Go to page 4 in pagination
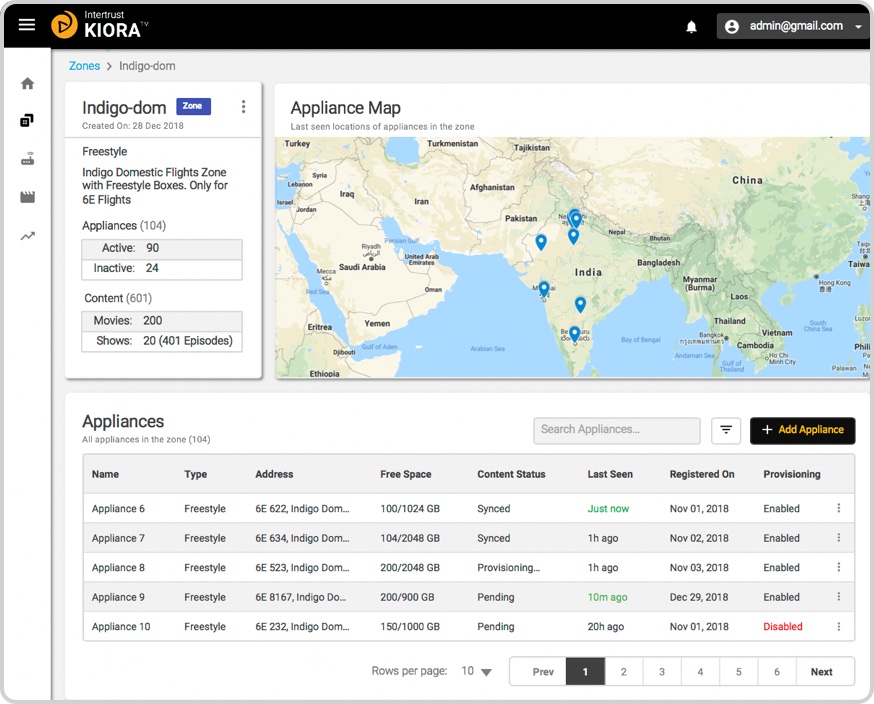 (x=700, y=672)
